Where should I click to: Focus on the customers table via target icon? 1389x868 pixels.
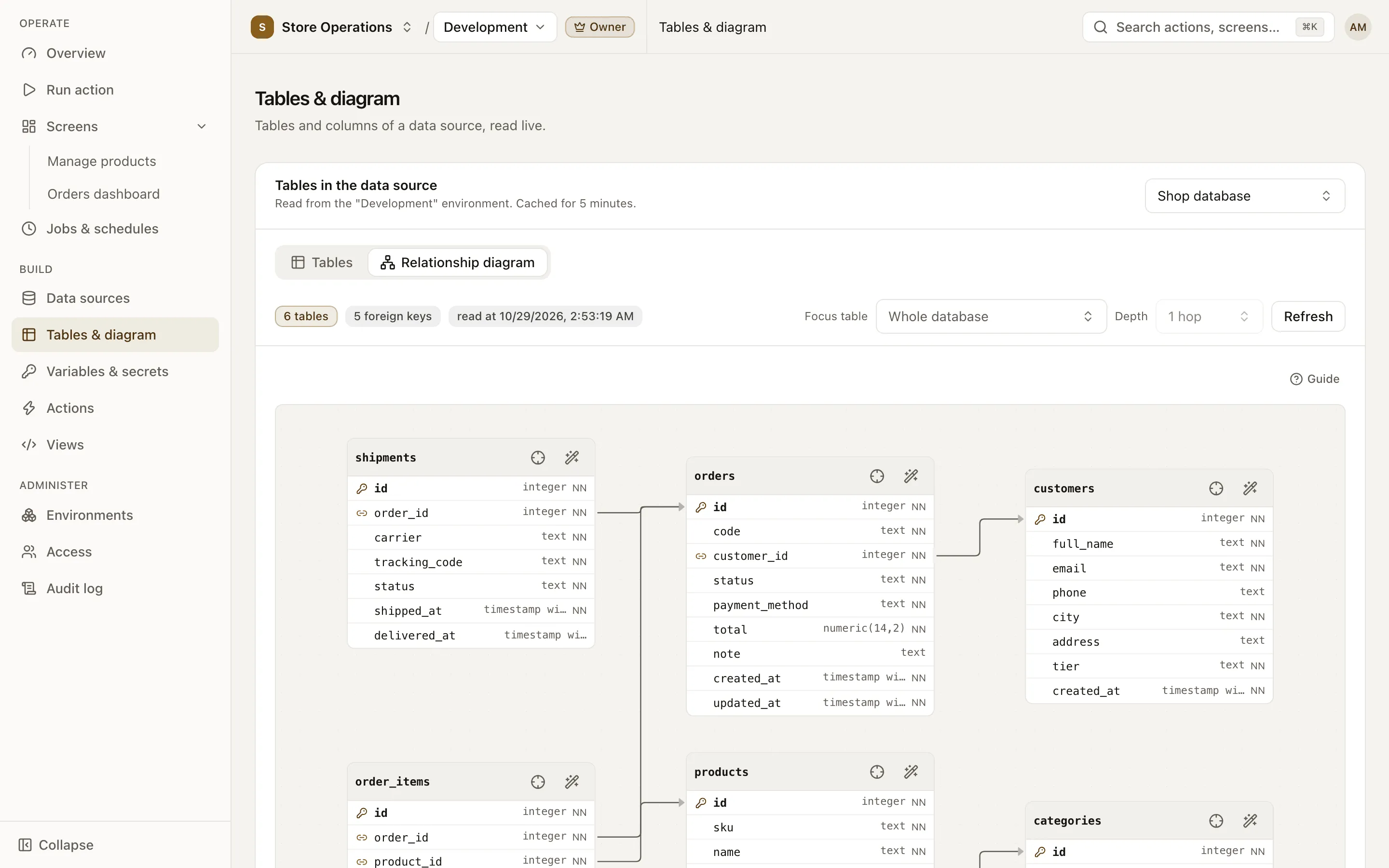(1216, 488)
